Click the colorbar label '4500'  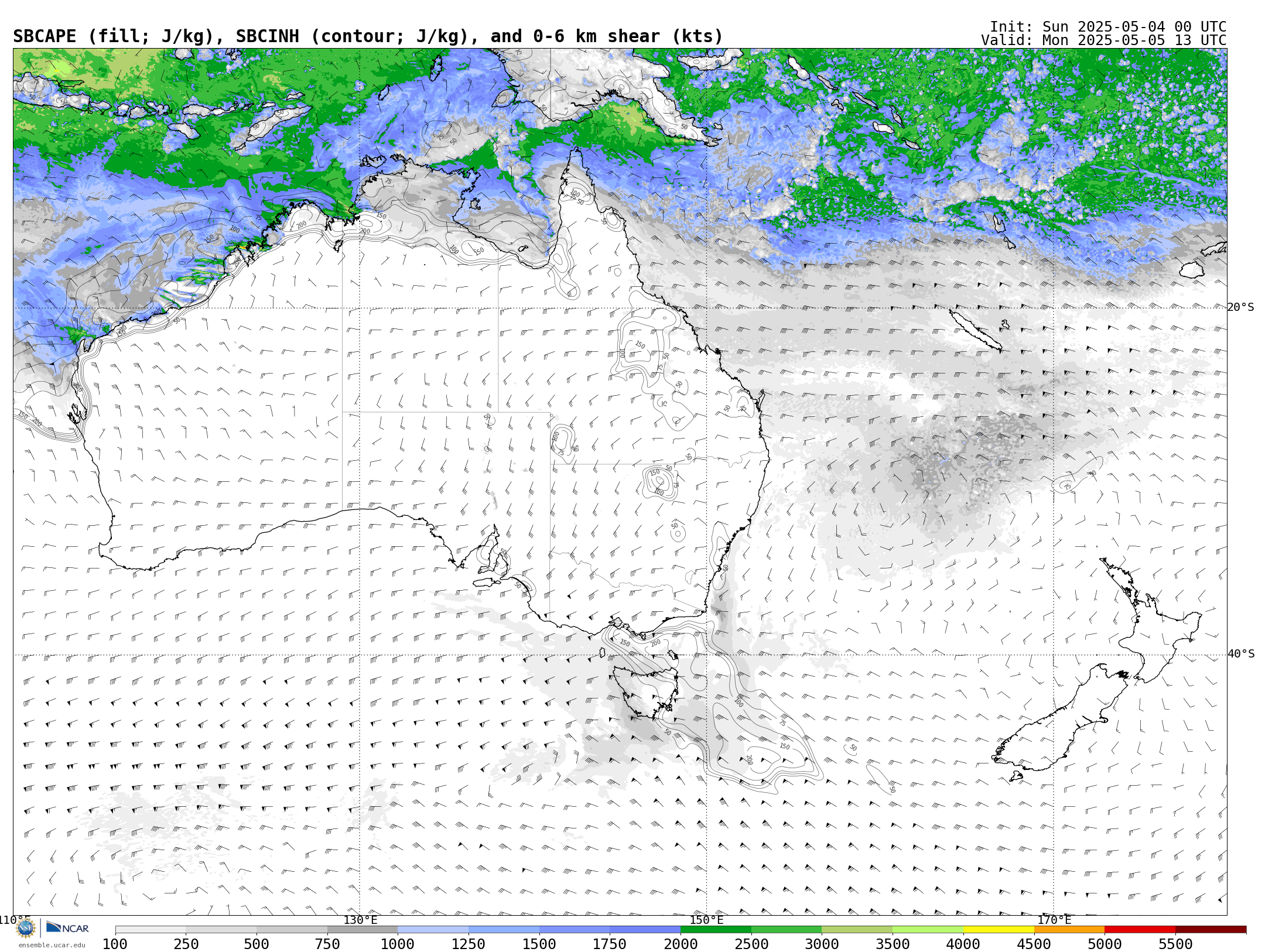tap(1034, 944)
